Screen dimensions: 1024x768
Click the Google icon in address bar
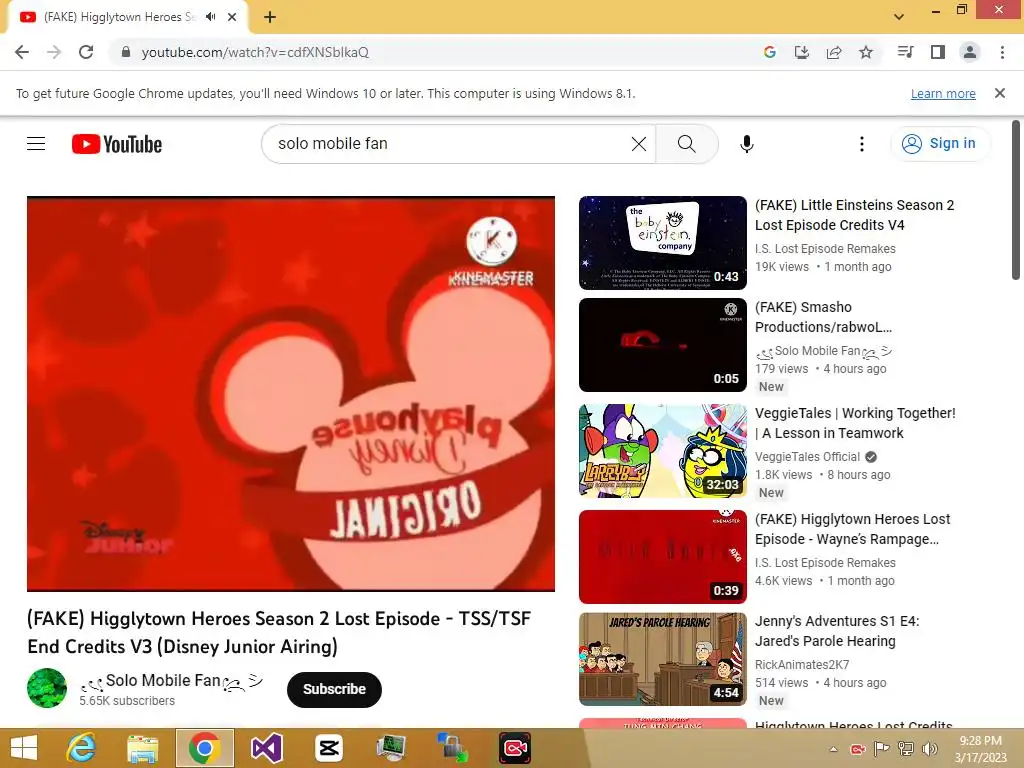[769, 52]
